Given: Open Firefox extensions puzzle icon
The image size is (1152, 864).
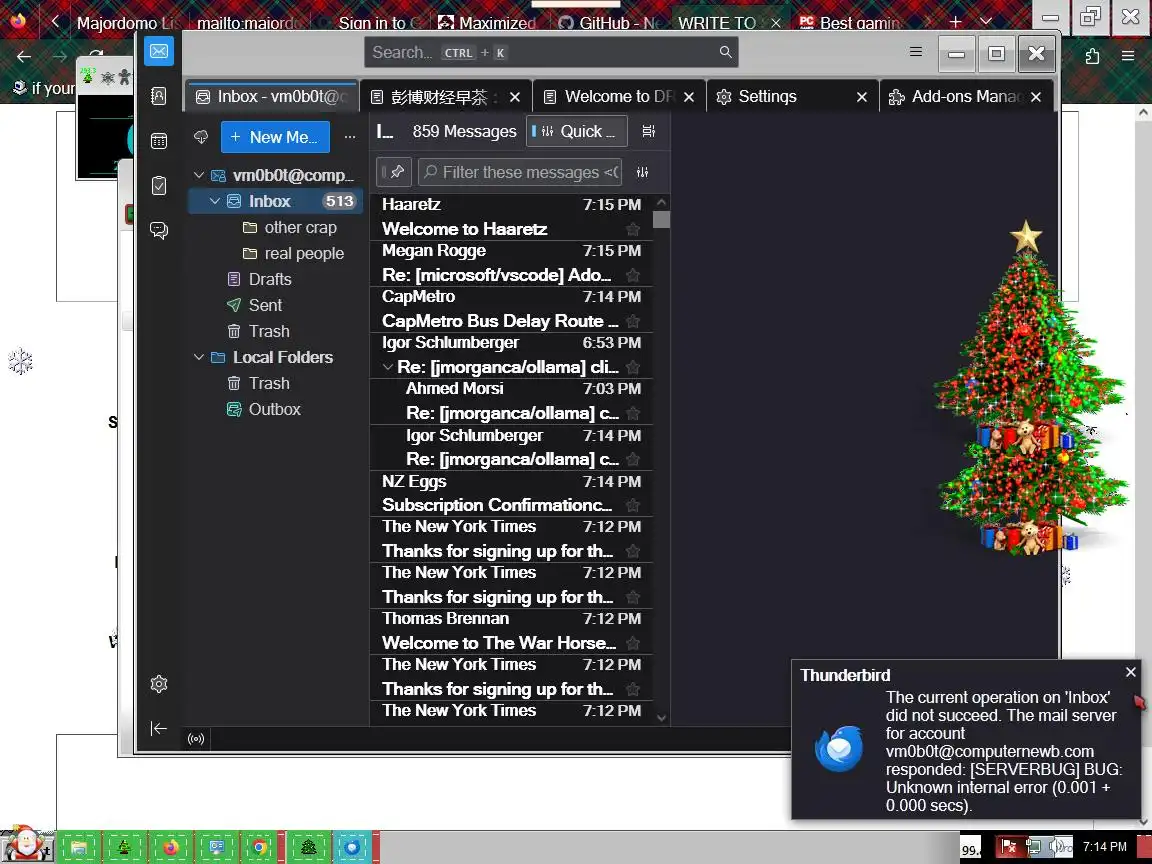Looking at the screenshot, I should pyautogui.click(x=1092, y=56).
